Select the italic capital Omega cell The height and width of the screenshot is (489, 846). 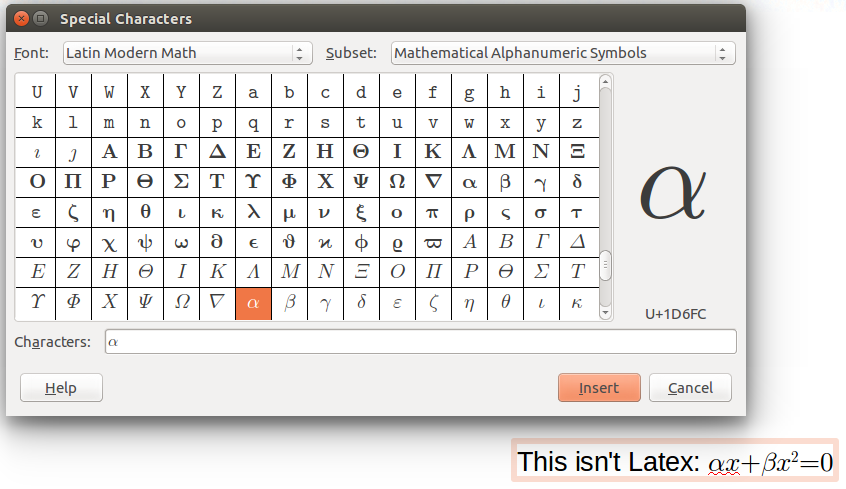click(181, 303)
